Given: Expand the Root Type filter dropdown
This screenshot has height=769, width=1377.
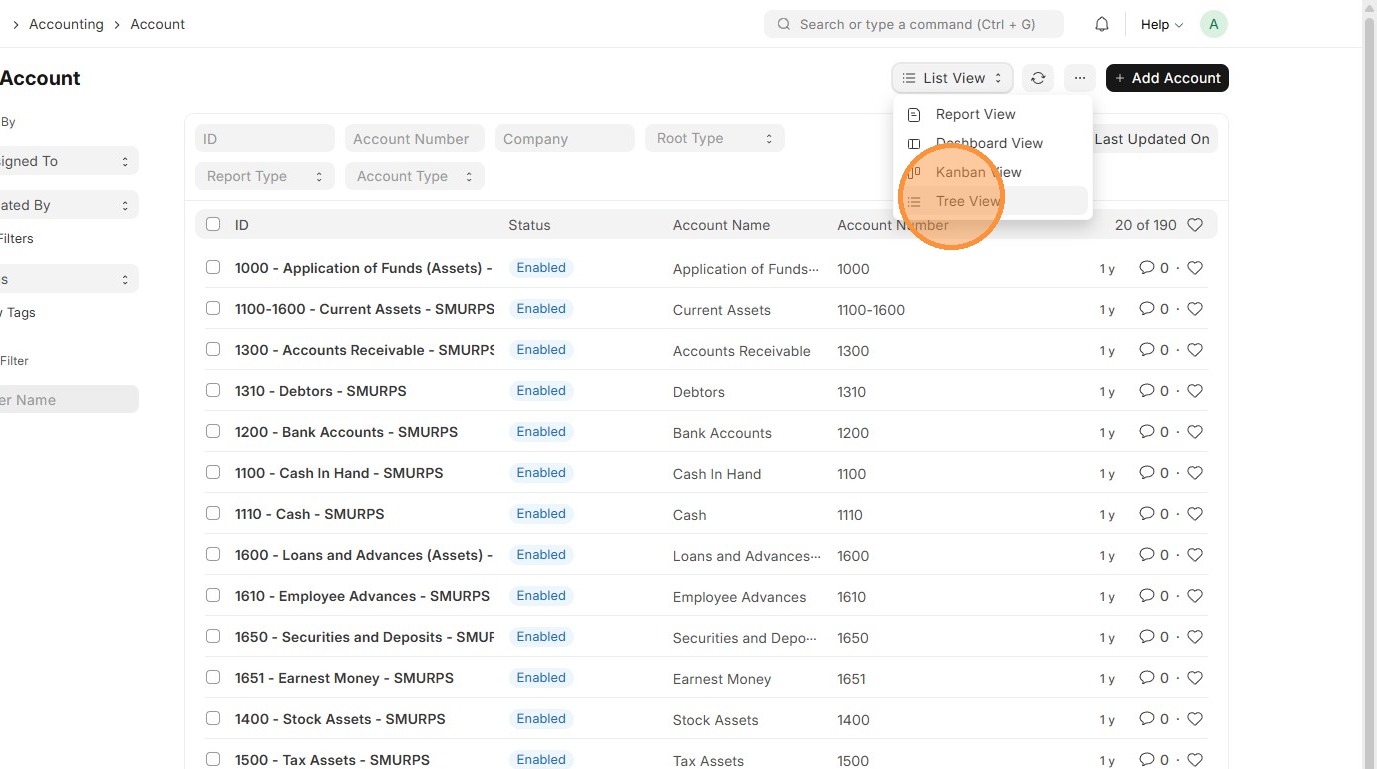Looking at the screenshot, I should point(715,138).
